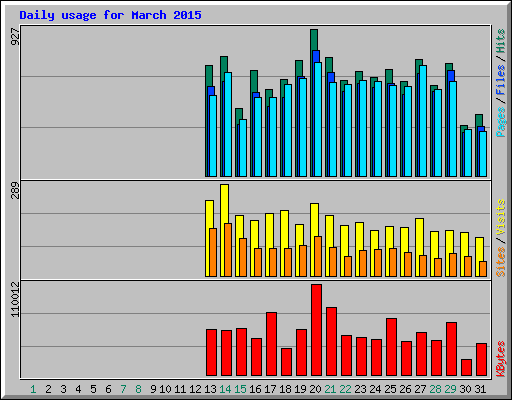Click the Pages legend label
512x400 pixels.
[x=500, y=122]
